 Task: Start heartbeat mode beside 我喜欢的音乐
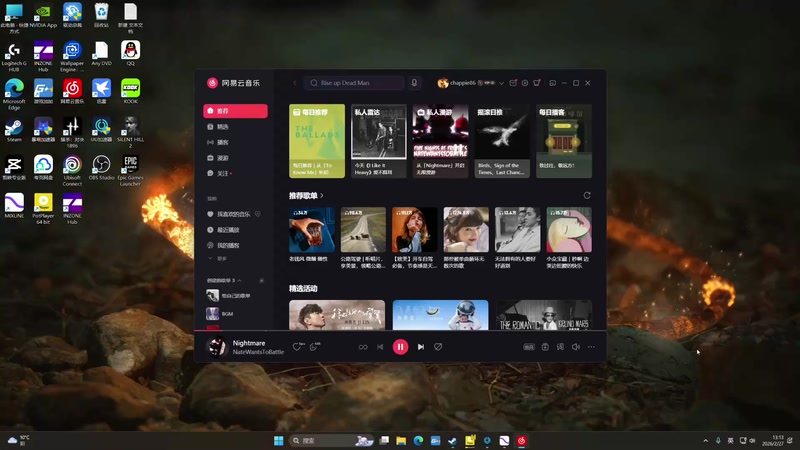click(x=258, y=214)
